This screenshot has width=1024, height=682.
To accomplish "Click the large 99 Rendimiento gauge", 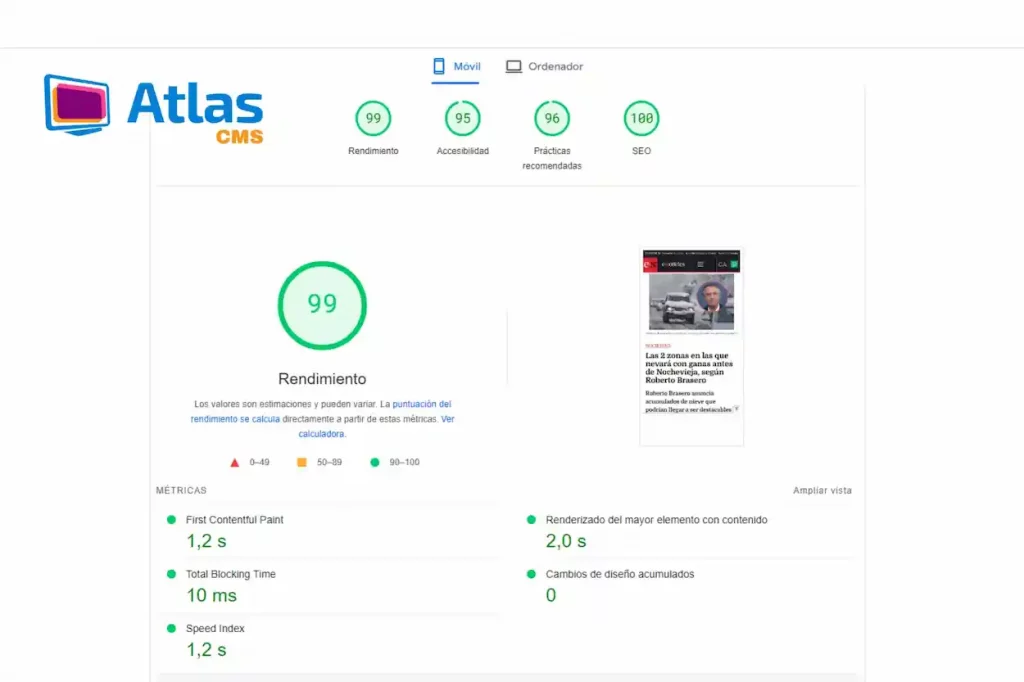I will [x=322, y=305].
